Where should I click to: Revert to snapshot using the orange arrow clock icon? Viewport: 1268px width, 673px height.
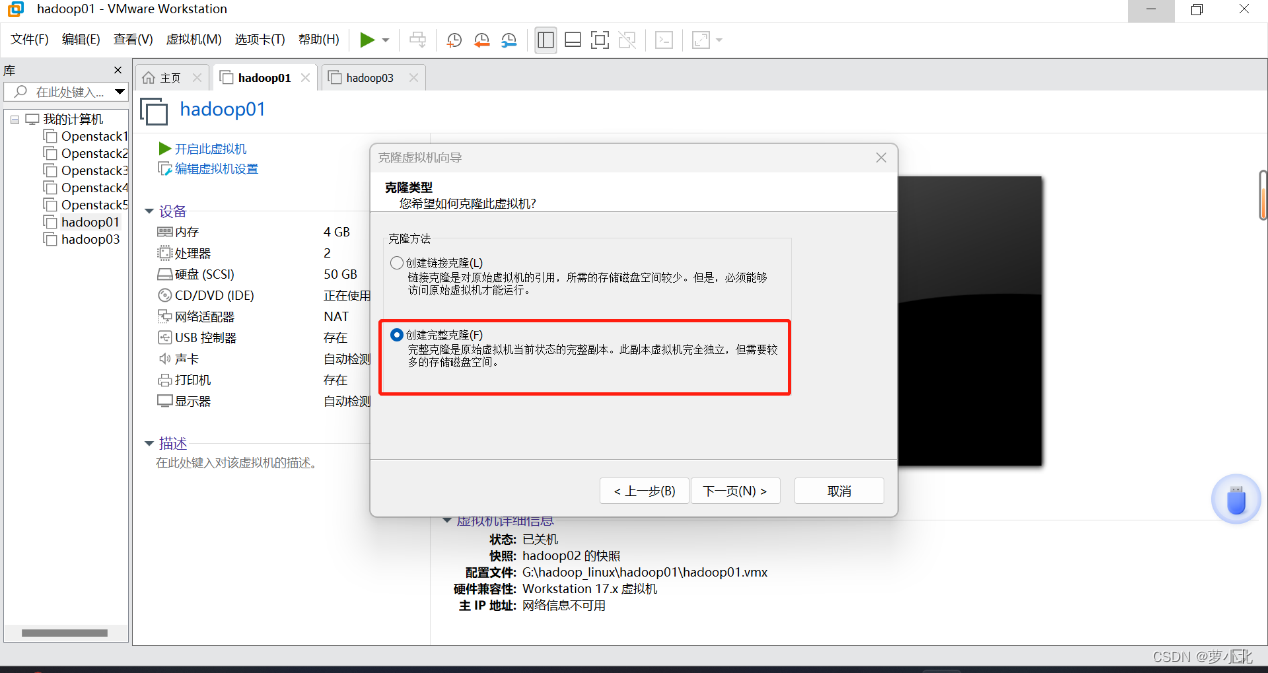click(482, 40)
